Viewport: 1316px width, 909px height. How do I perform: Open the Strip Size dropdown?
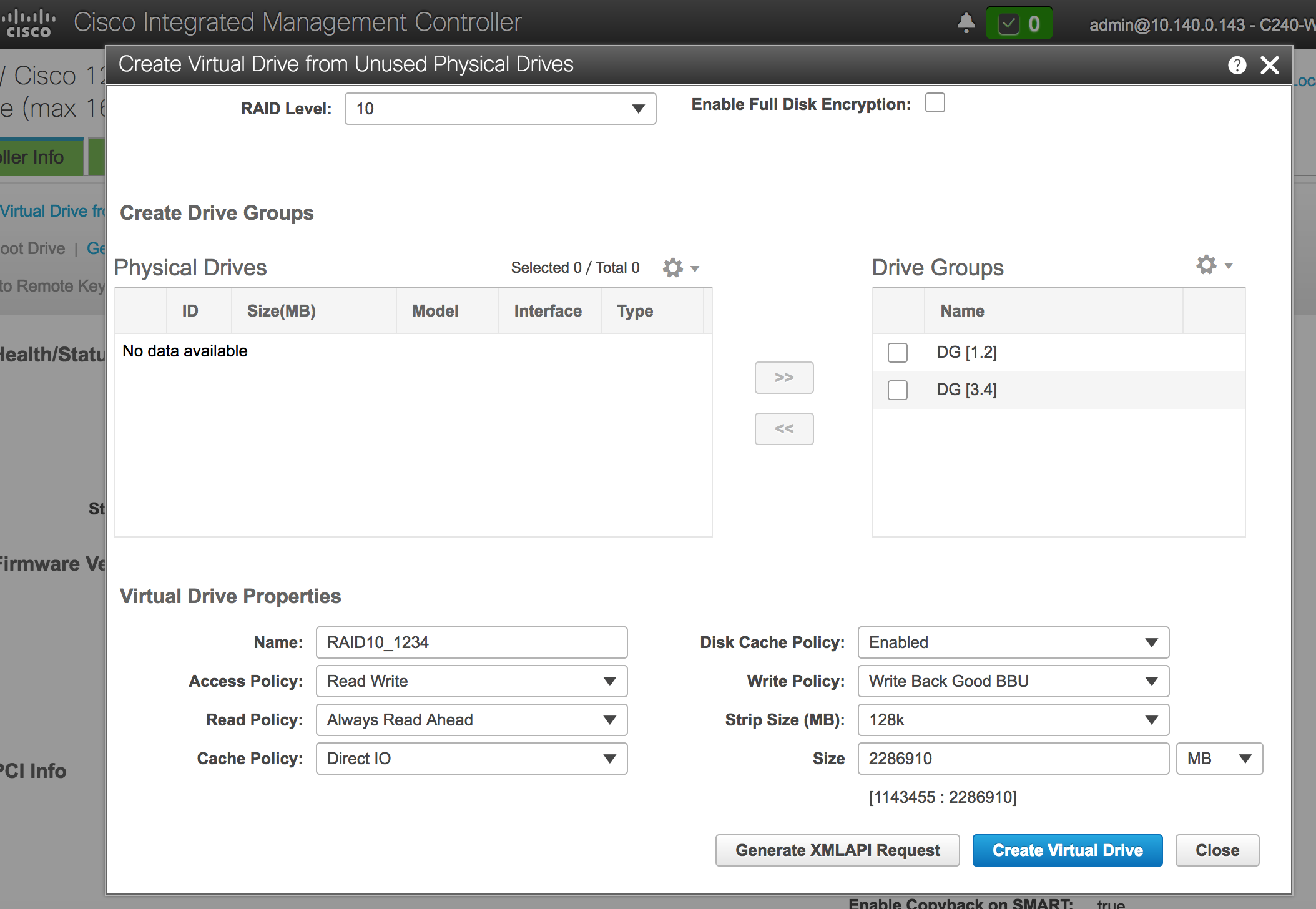1013,720
